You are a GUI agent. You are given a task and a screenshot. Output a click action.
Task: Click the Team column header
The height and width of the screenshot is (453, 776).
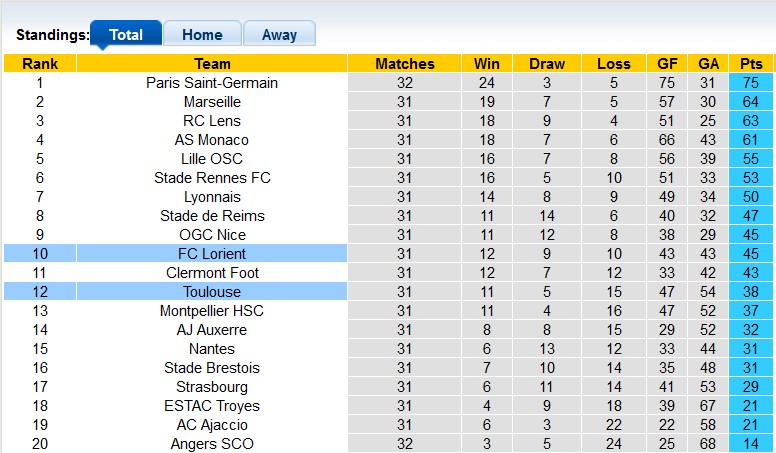point(212,64)
